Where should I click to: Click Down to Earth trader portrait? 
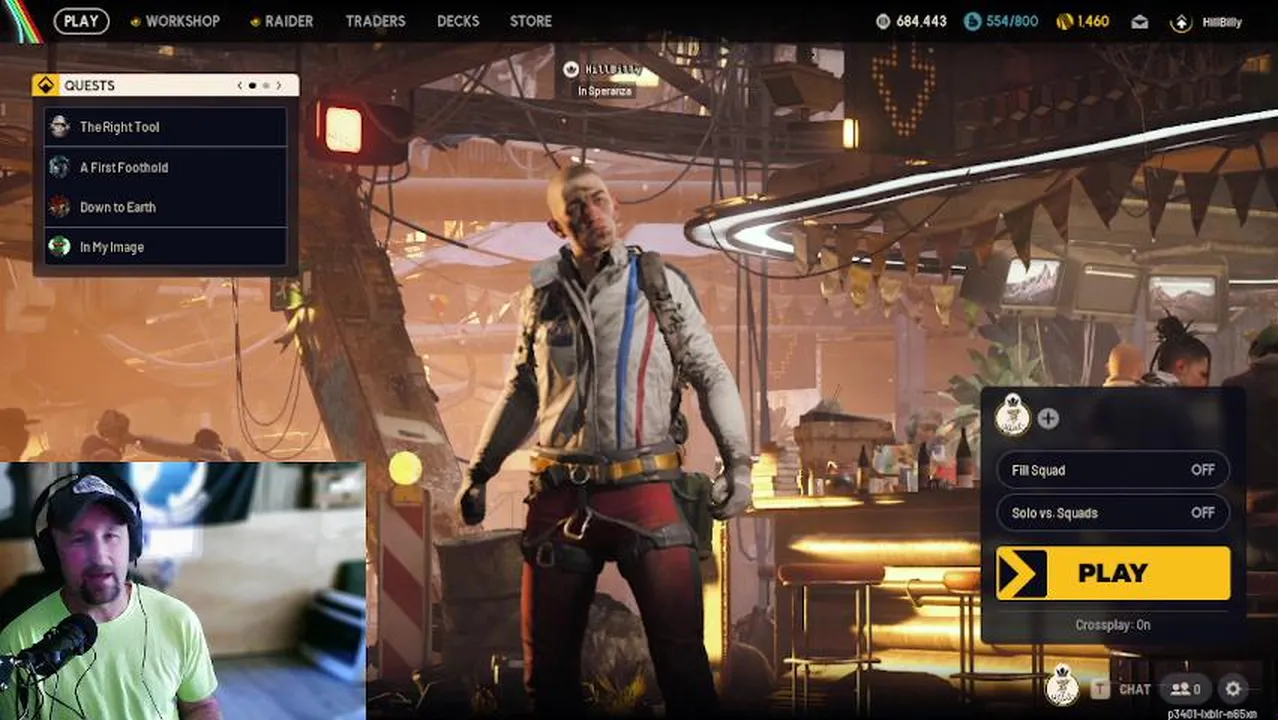click(x=60, y=207)
